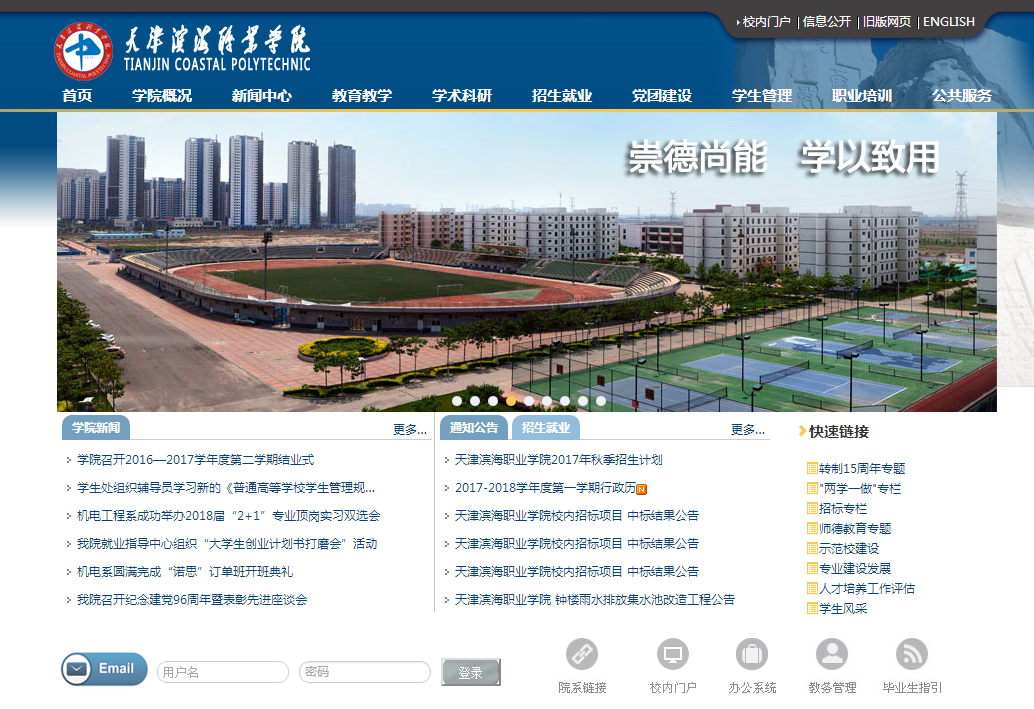Select the first slideshow indicator dot
The height and width of the screenshot is (709, 1034).
[457, 401]
